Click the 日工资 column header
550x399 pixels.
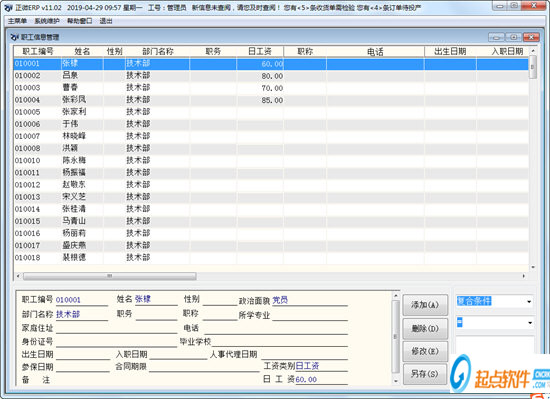(x=260, y=52)
